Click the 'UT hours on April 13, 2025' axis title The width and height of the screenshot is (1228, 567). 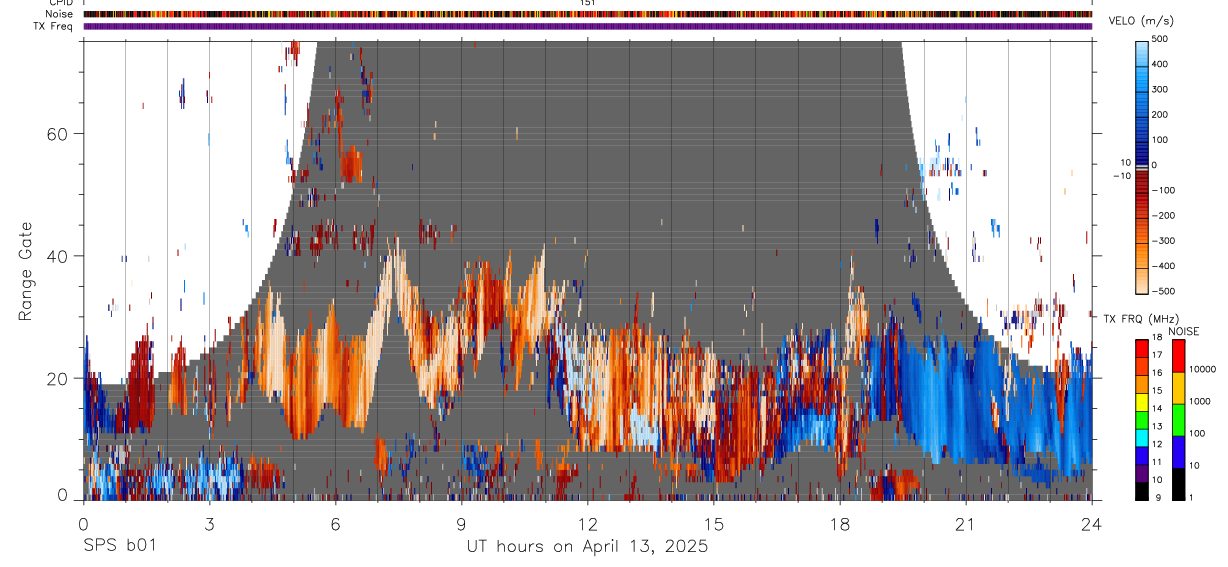tap(587, 546)
